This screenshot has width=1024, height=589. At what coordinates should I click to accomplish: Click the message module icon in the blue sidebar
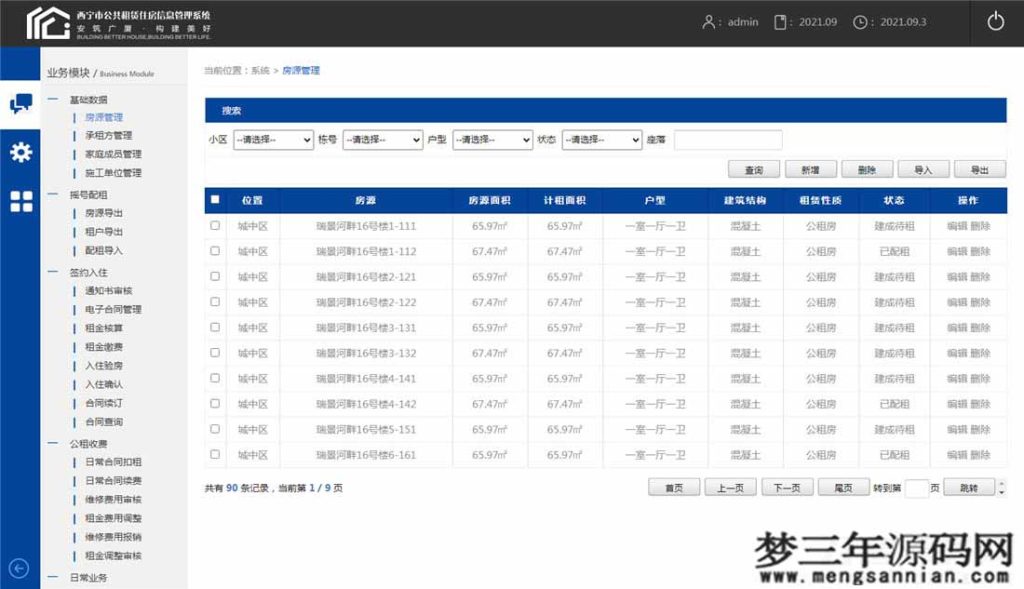click(21, 104)
